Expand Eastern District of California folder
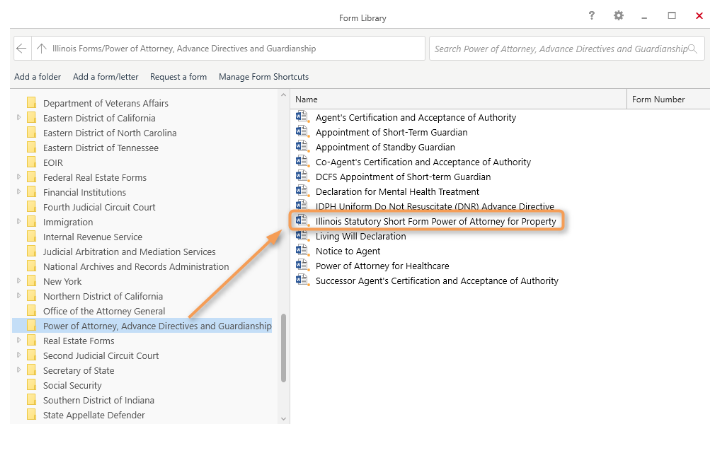Viewport: 725px width, 459px height. [x=18, y=117]
